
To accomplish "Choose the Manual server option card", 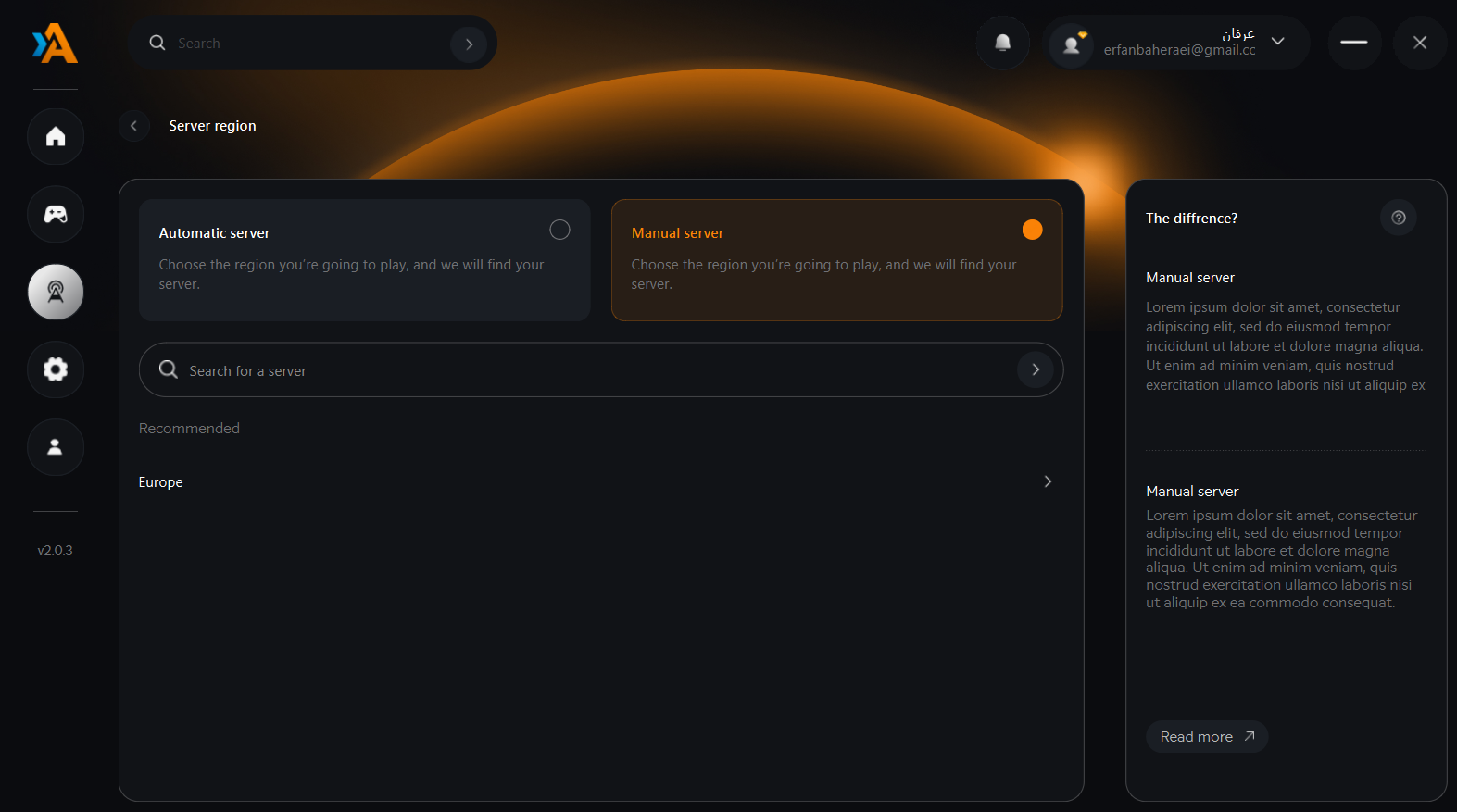I will 836,260.
